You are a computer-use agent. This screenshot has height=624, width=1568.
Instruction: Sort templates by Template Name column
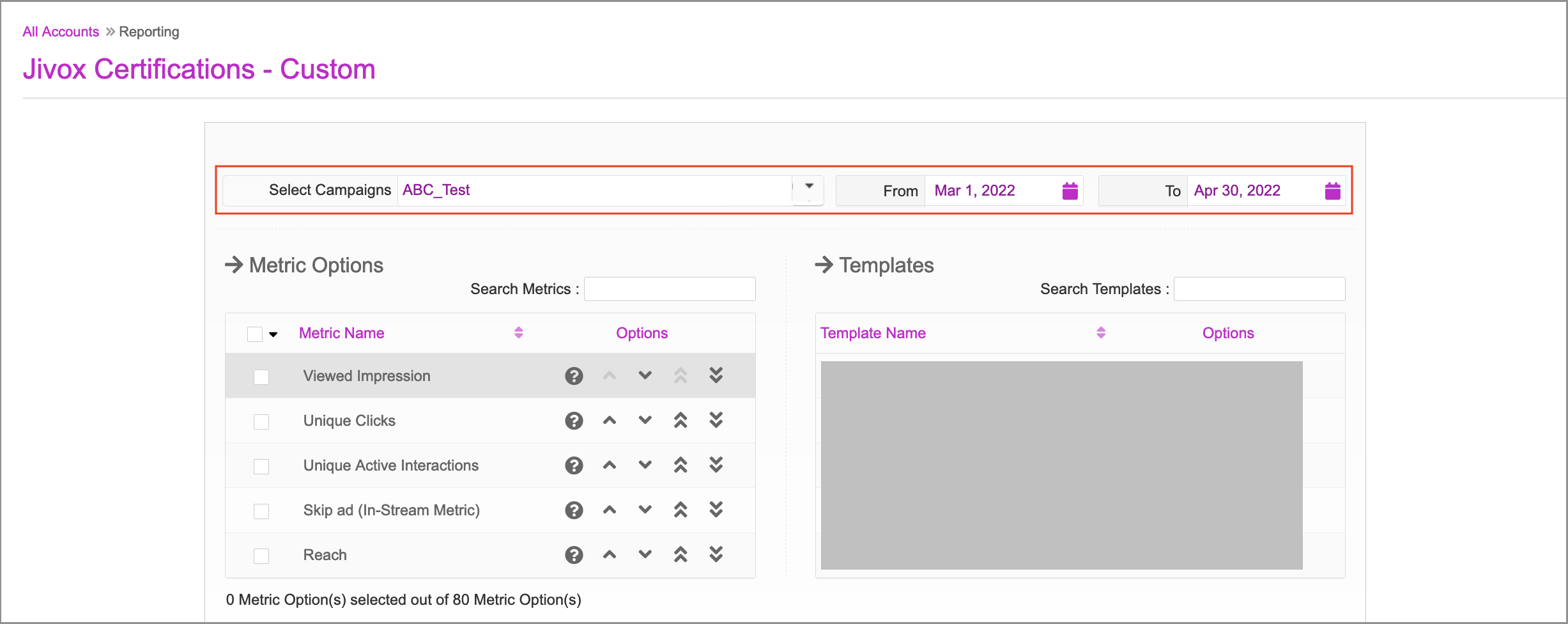pos(1100,333)
